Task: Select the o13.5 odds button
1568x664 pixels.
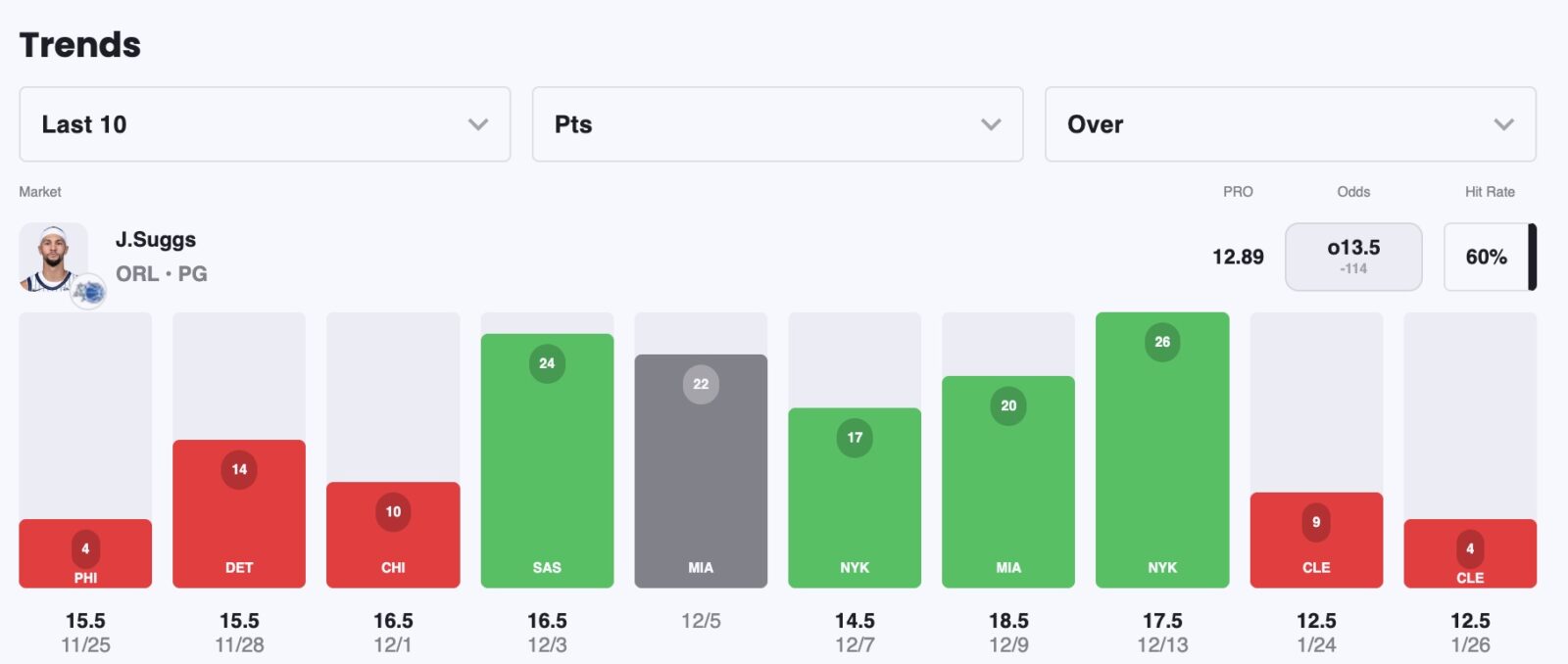Action: 1352,257
